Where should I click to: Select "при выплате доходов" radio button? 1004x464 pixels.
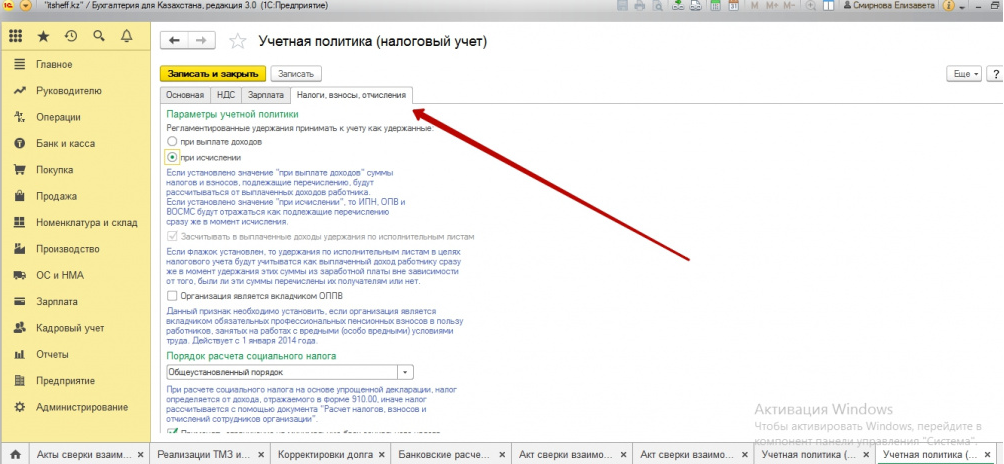(x=172, y=142)
